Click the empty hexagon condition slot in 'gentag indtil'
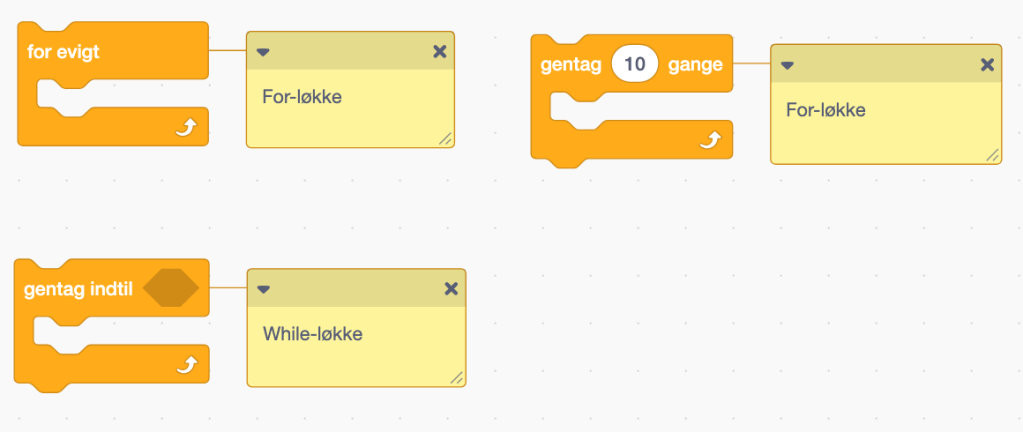 tap(171, 288)
